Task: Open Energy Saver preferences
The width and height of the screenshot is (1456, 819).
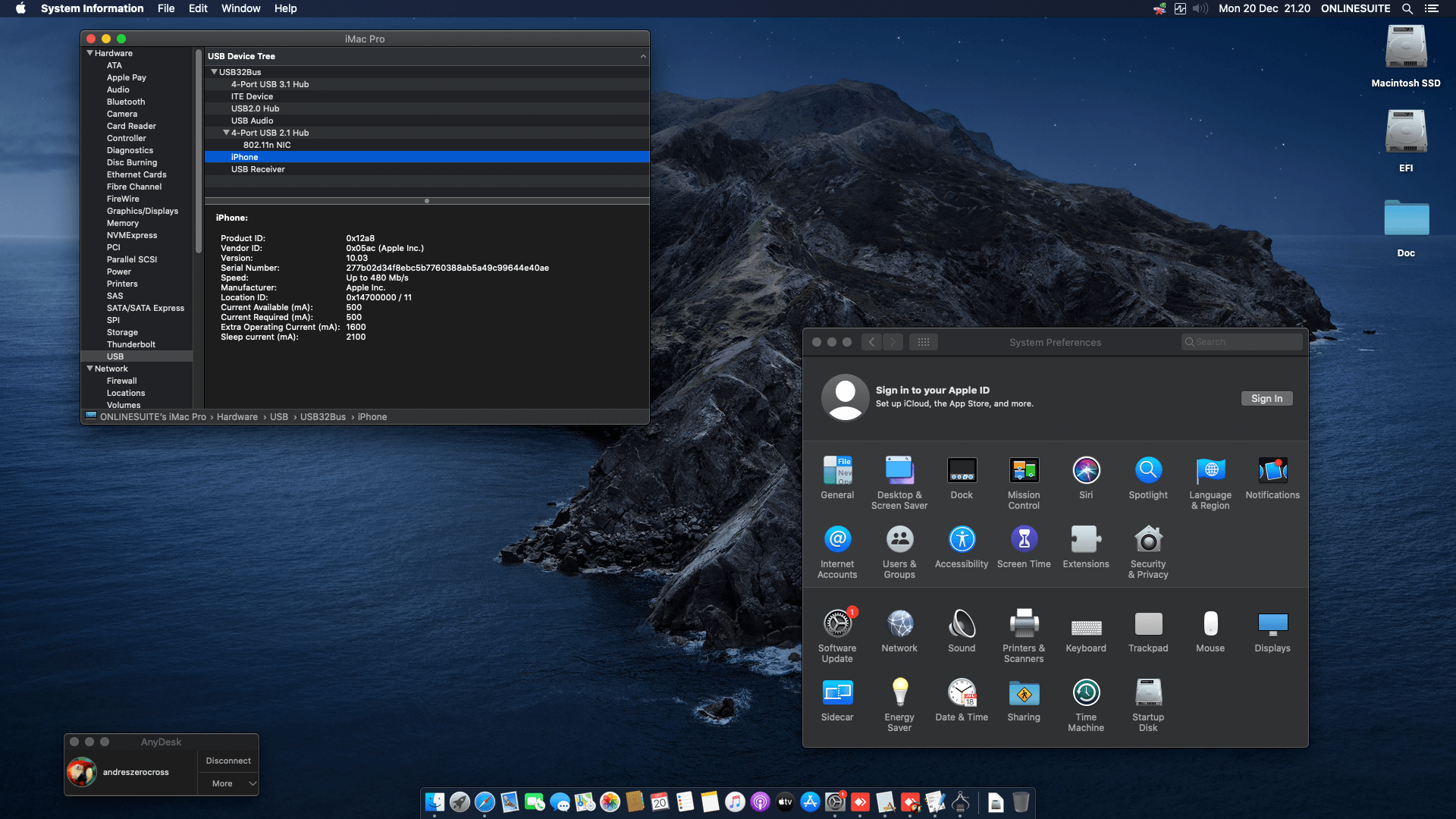Action: pyautogui.click(x=899, y=704)
